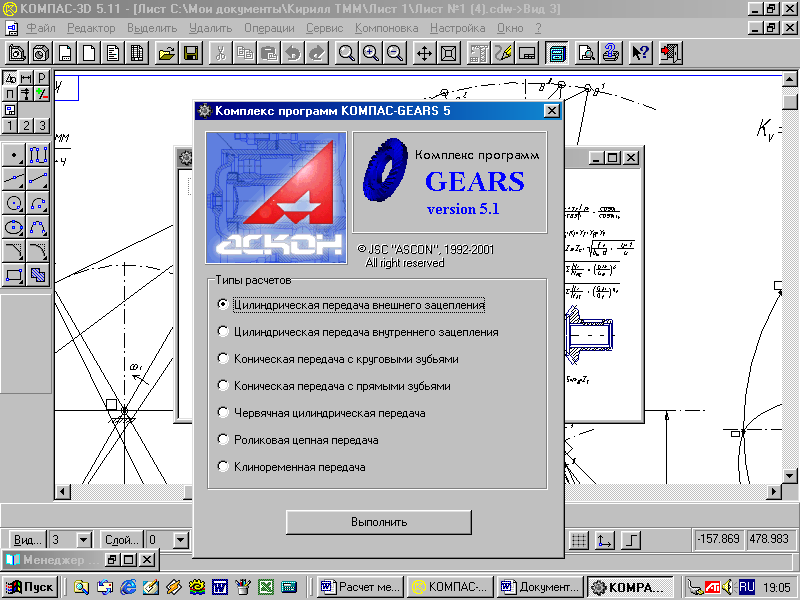Image resolution: width=800 pixels, height=600 pixels.
Task: Open the Пуск start button
Action: point(29,587)
